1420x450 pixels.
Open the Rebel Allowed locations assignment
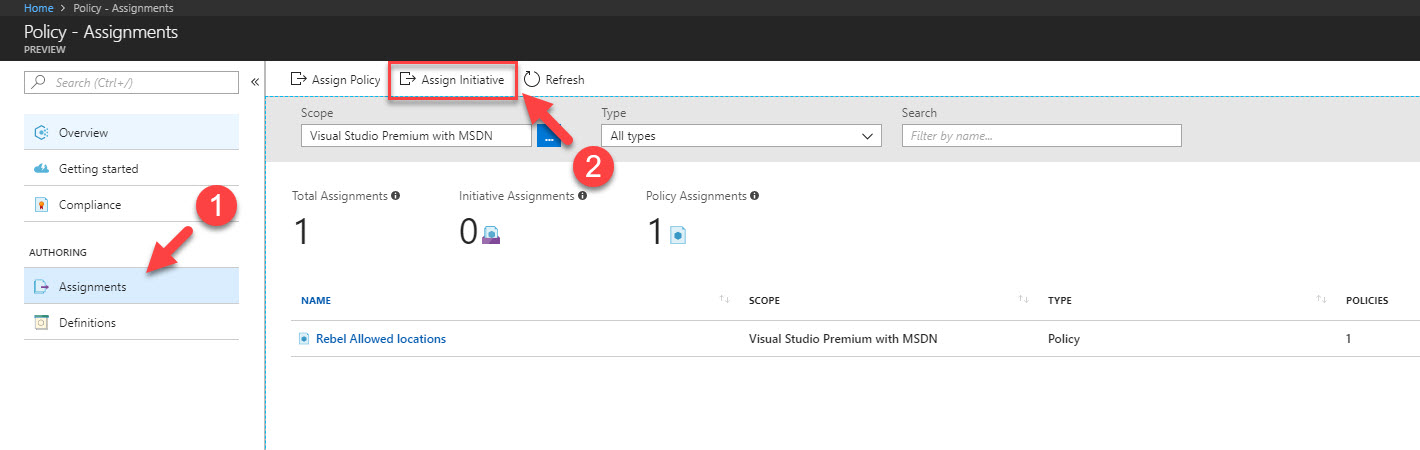(x=381, y=338)
